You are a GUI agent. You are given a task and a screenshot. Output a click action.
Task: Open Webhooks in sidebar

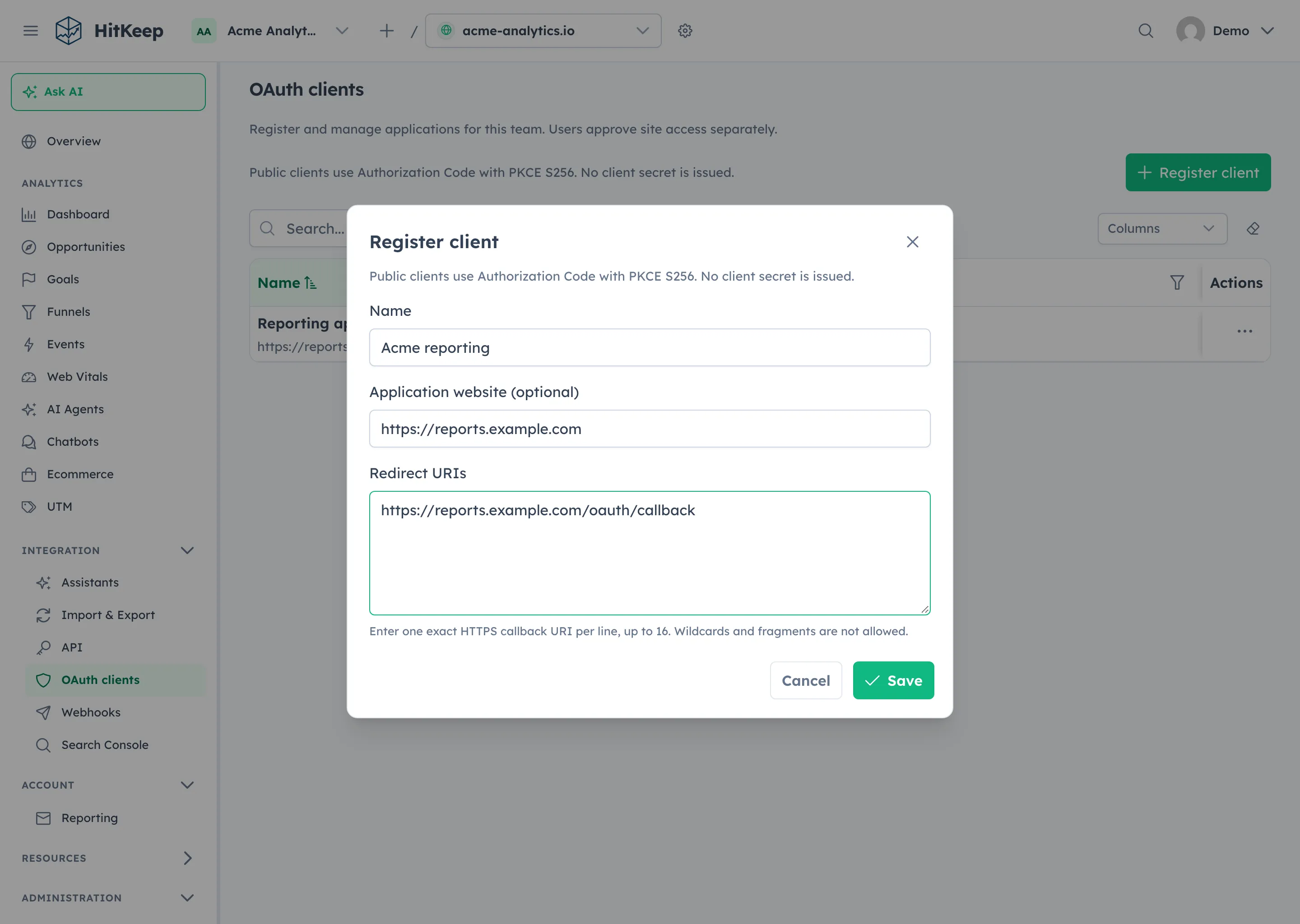(115, 712)
